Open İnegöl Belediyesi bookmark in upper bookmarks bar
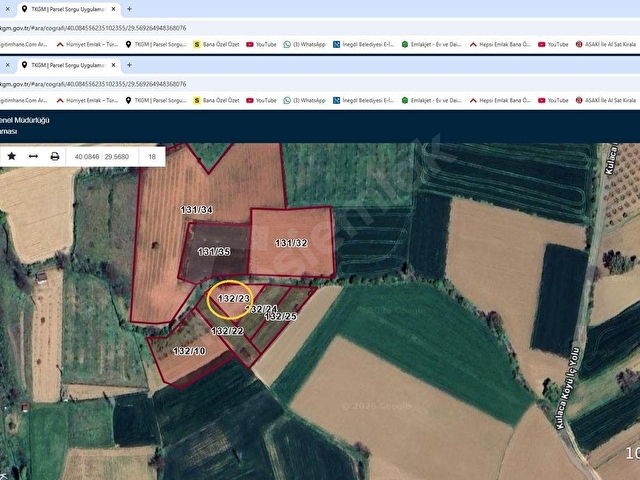 click(363, 44)
